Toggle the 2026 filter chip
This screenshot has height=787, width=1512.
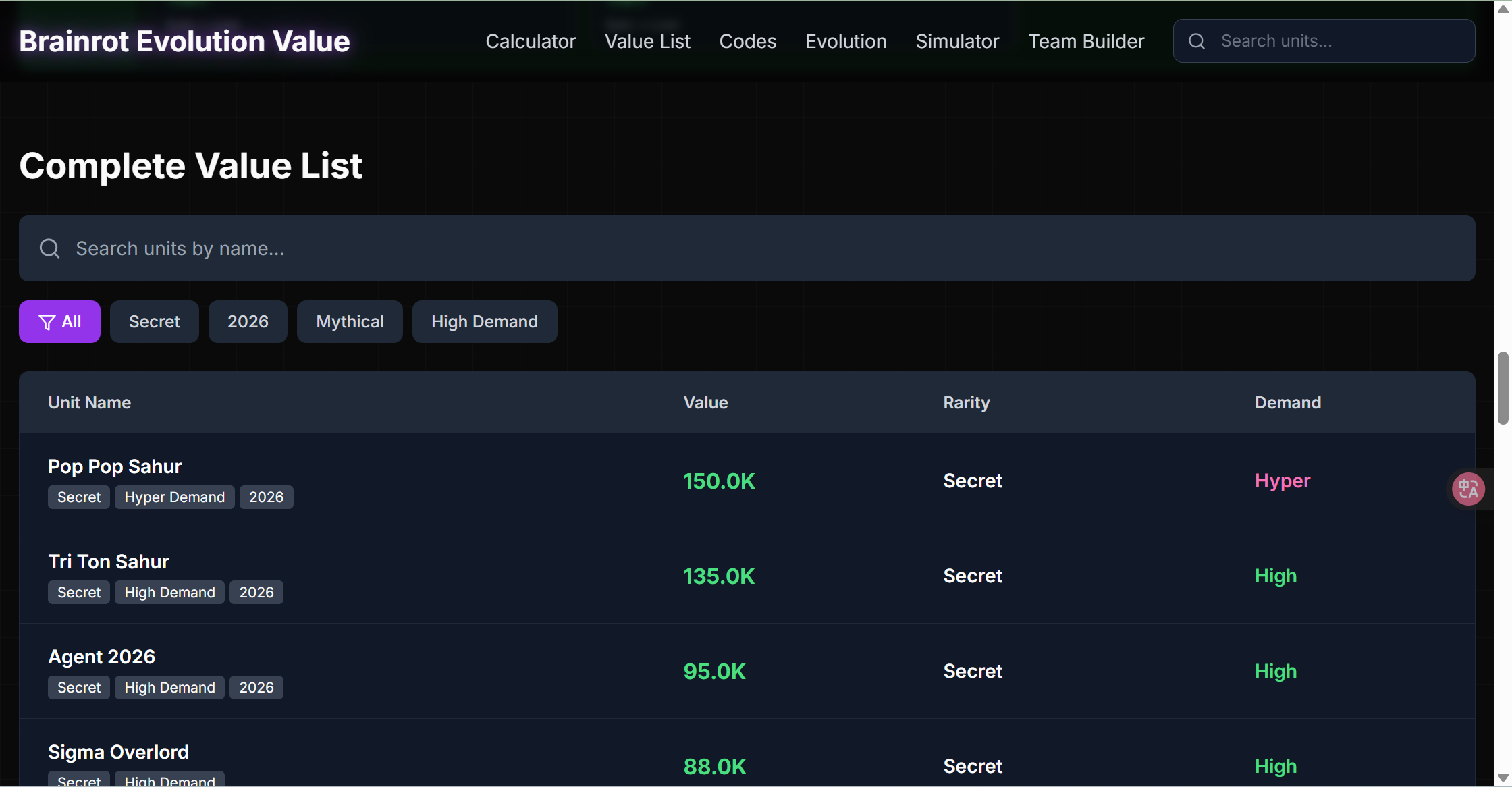(x=248, y=321)
